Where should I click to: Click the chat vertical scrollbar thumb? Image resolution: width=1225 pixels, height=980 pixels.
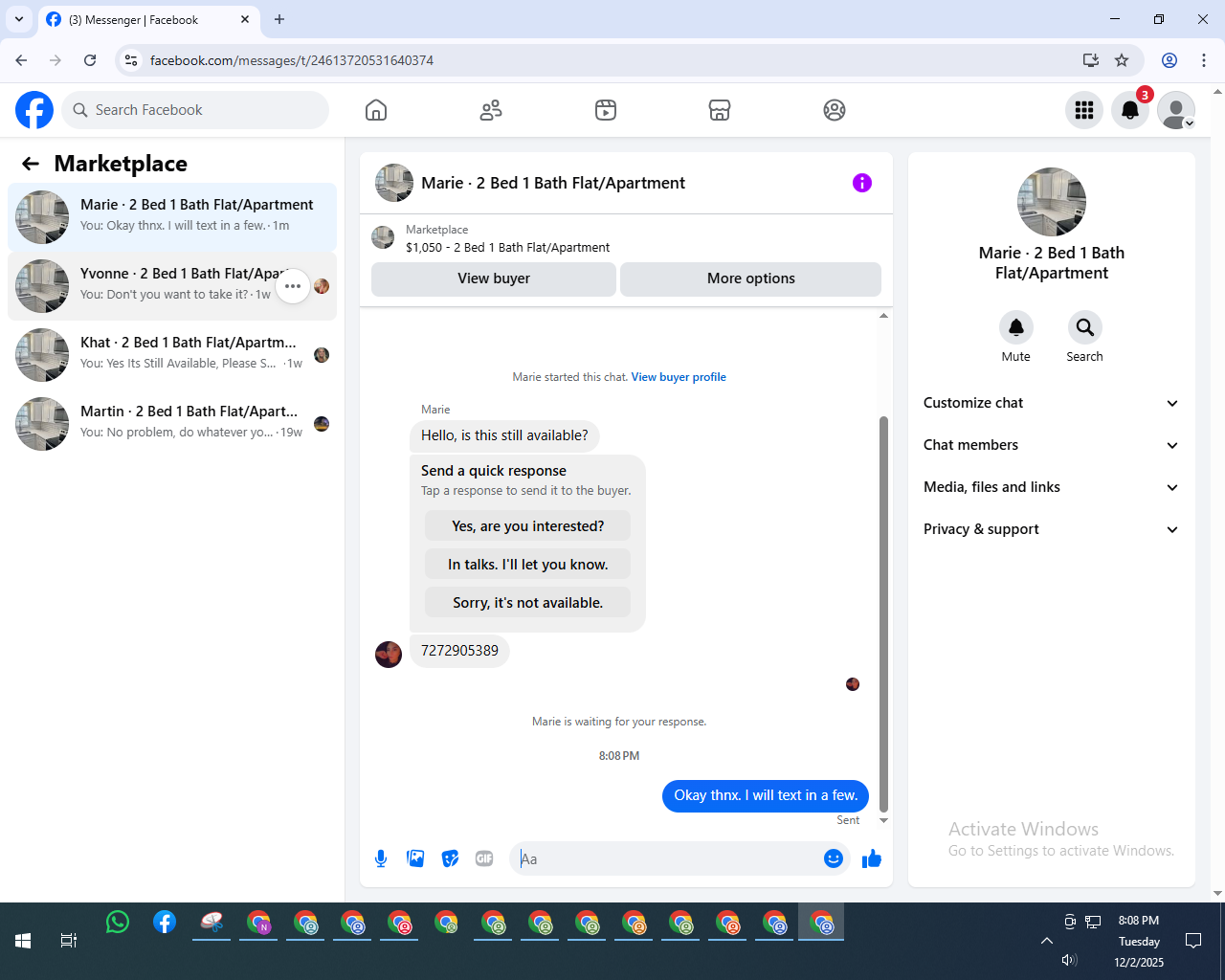pyautogui.click(x=883, y=613)
